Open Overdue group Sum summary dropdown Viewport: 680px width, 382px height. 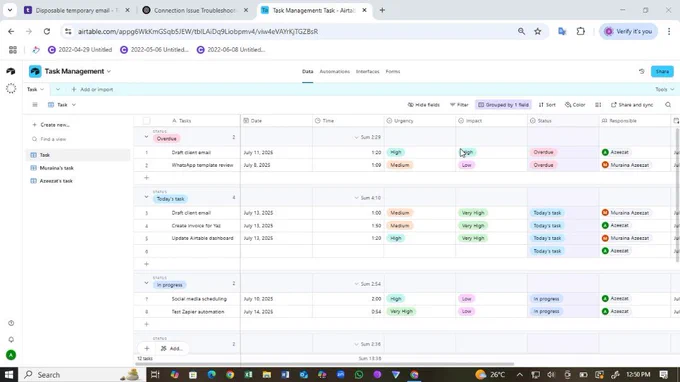pyautogui.click(x=367, y=137)
